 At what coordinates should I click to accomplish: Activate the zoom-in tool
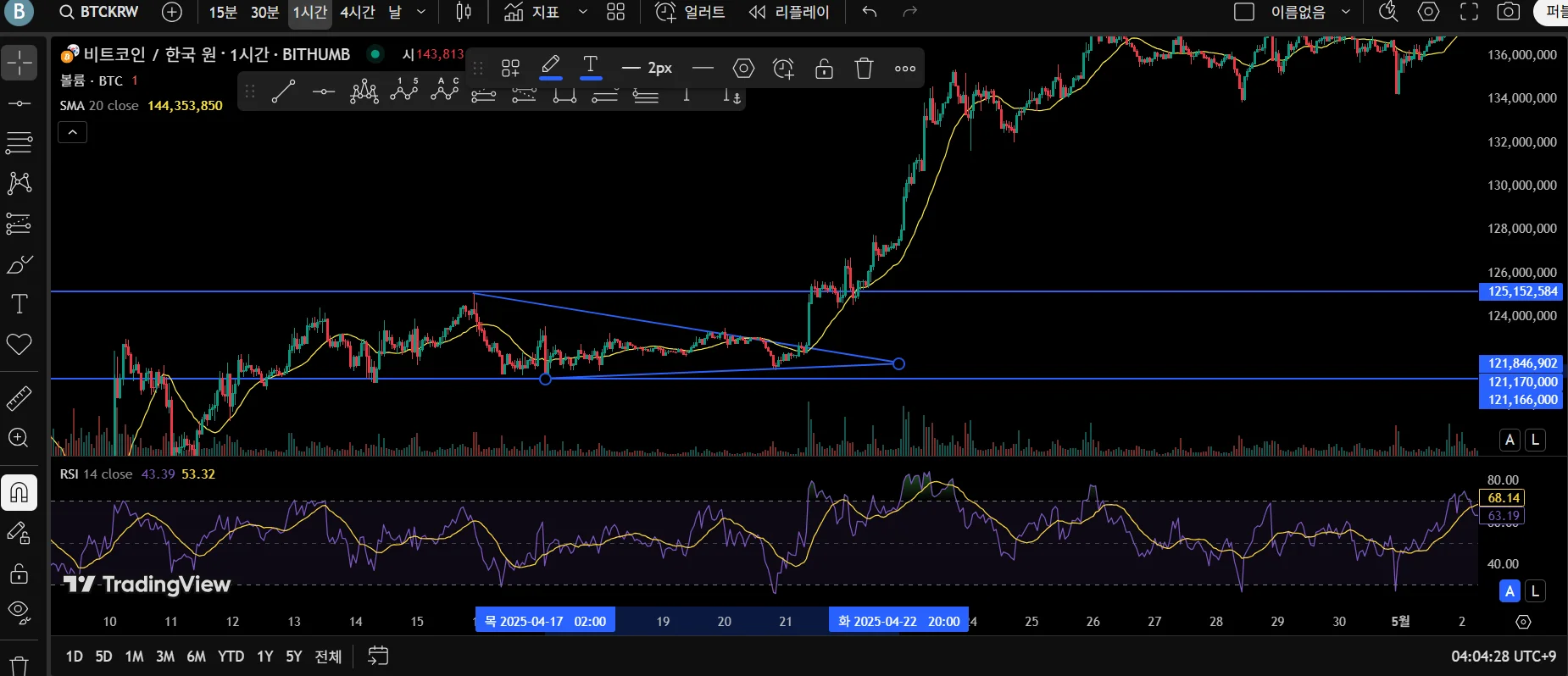[x=19, y=438]
